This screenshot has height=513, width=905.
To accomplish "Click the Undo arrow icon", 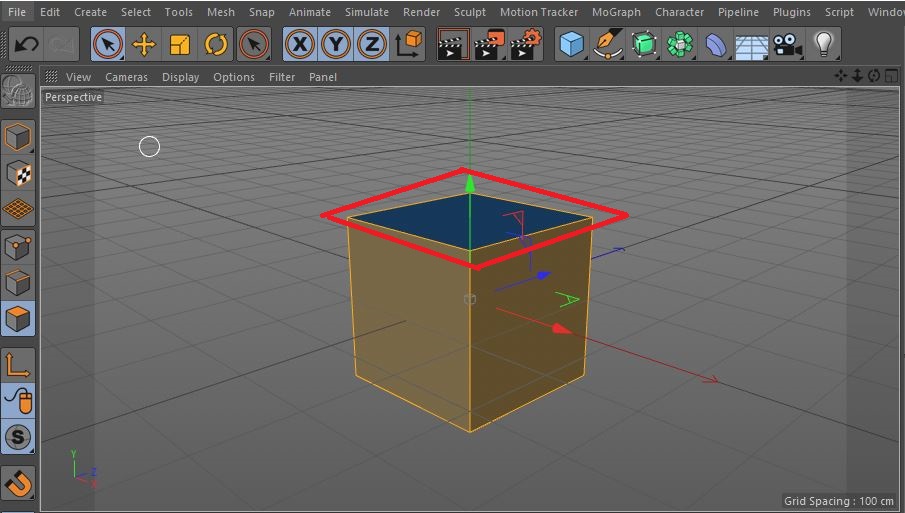I will [27, 44].
